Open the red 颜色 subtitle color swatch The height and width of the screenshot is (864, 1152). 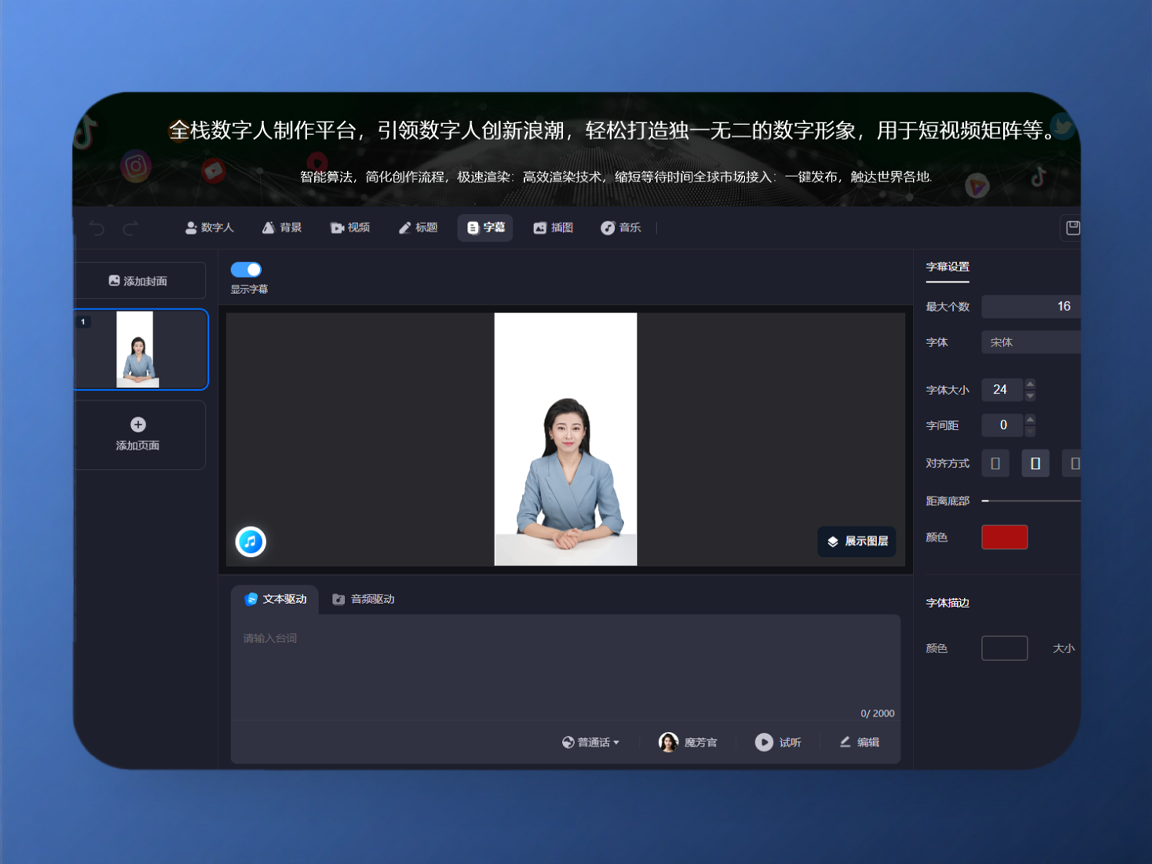1004,537
